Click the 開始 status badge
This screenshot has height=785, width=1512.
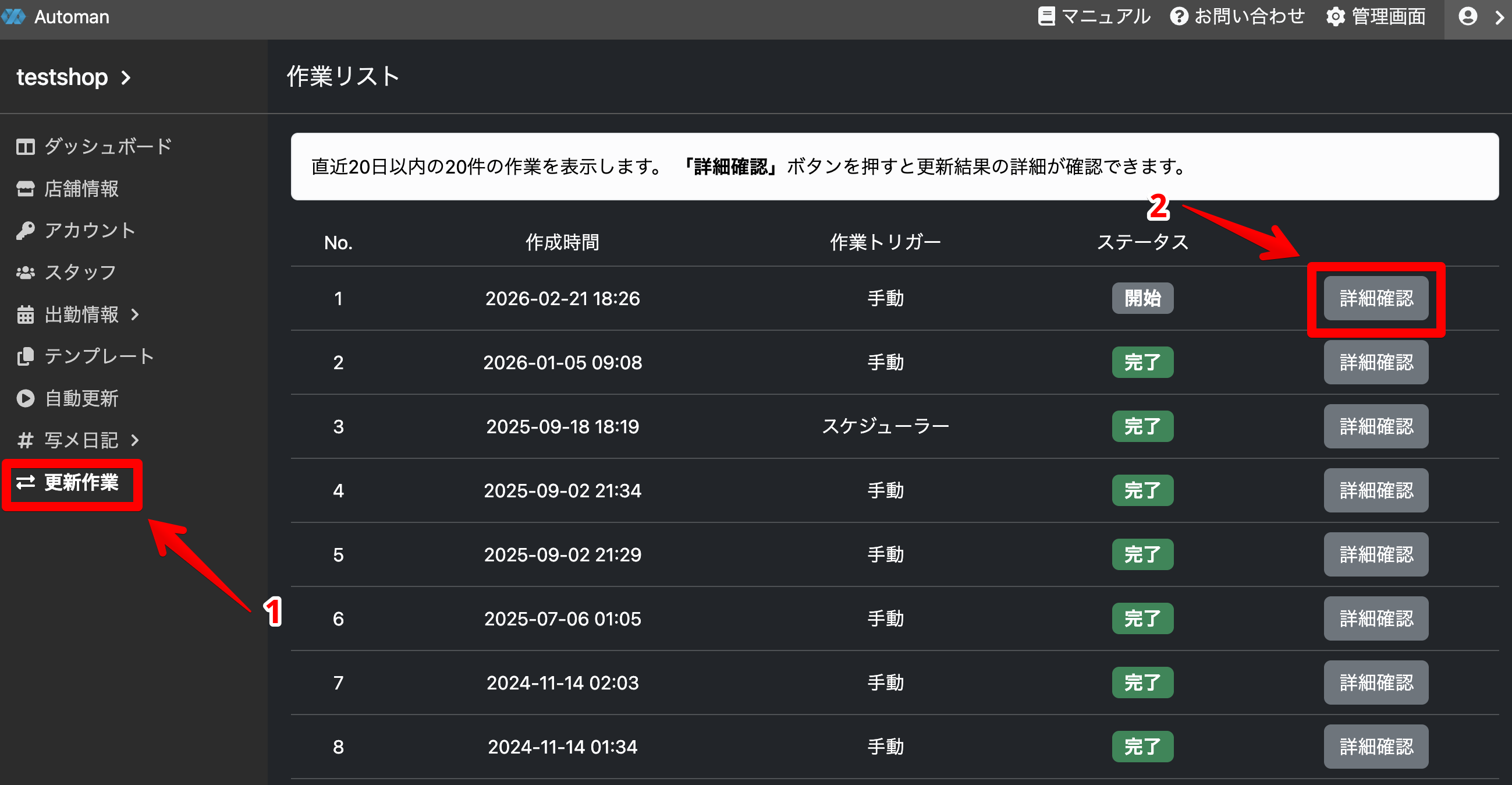(1142, 298)
